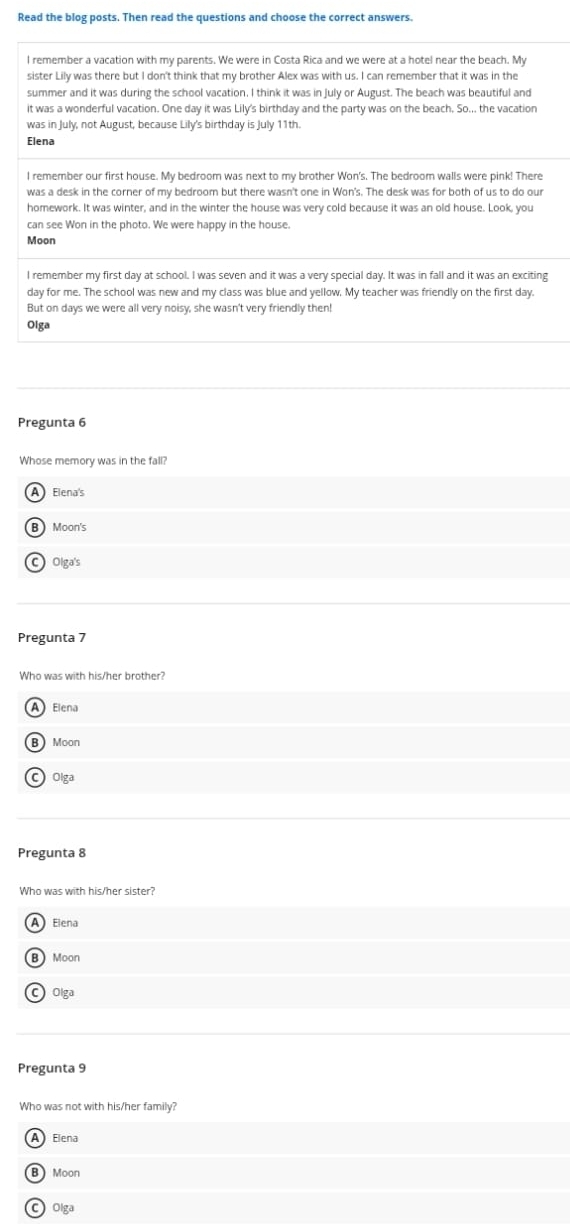Mark option B Moon for Pregunta 9
This screenshot has width=570, height=1224.
tap(294, 1173)
